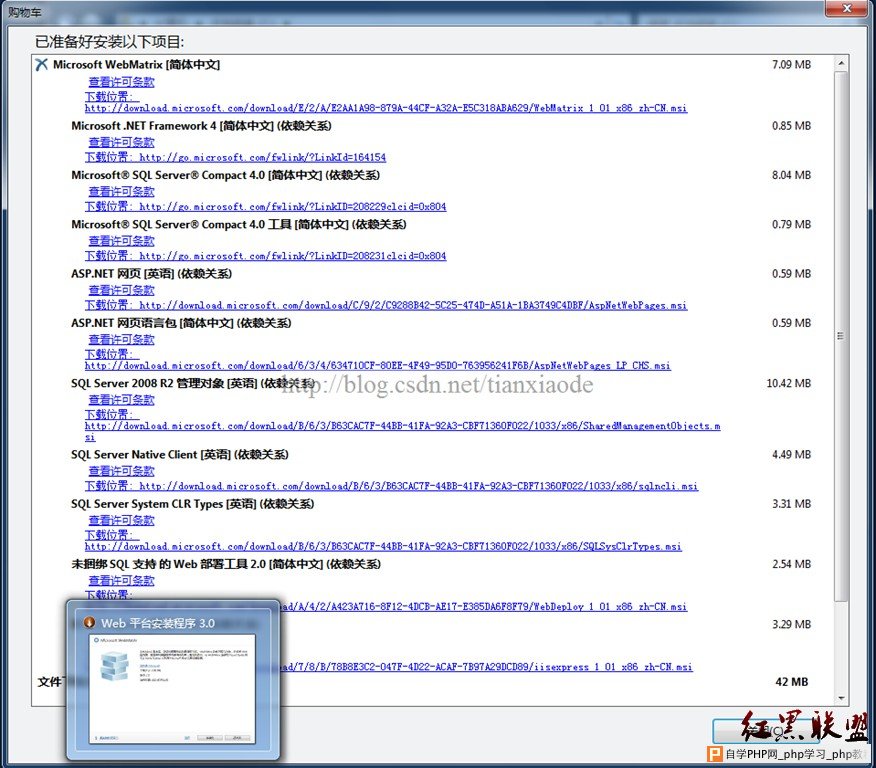876x768 pixels.
Task: Select the 'Microsoft WebMatrix [简体中文]' item title
Action: coord(136,64)
